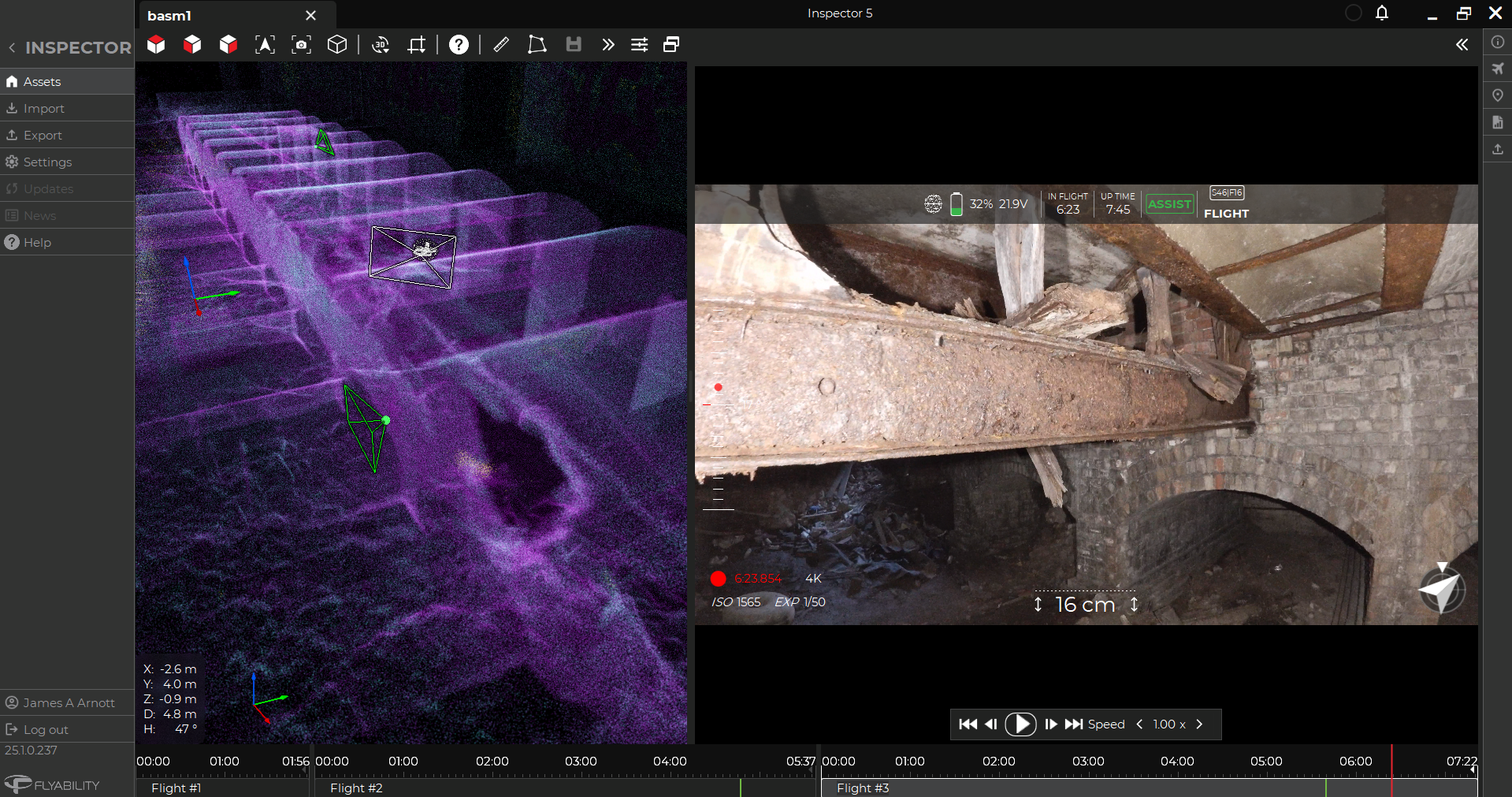Viewport: 1512px width, 797px height.
Task: Toggle the detached window layout icon
Action: point(671,45)
